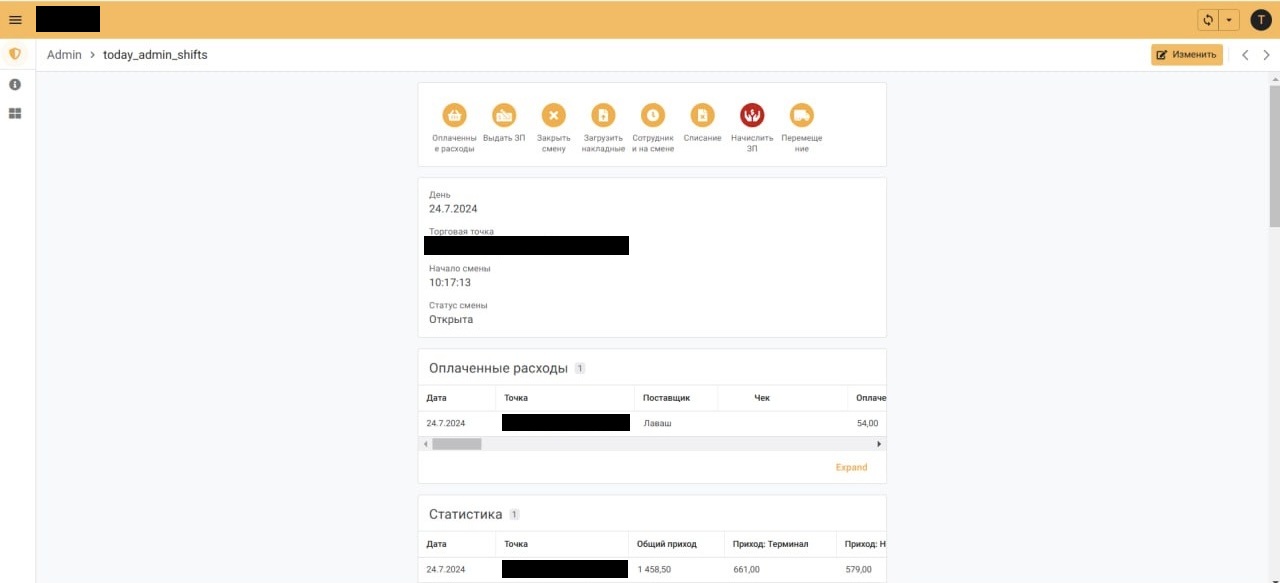Go to next record with right chevron

pos(1267,55)
